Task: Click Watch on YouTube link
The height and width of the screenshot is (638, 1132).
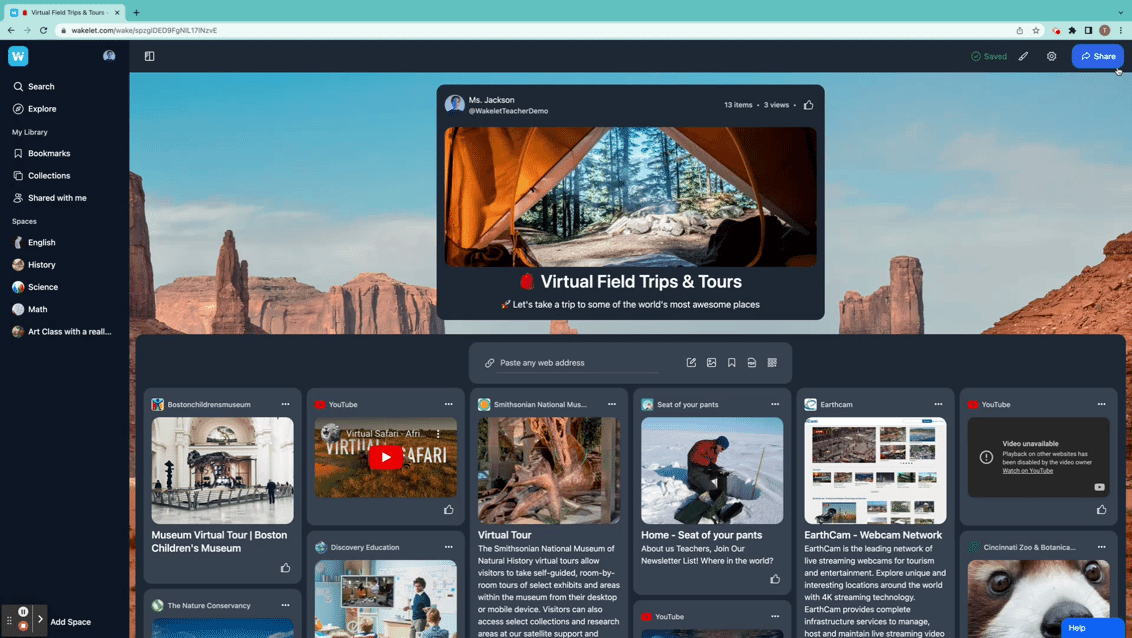Action: tap(1027, 471)
